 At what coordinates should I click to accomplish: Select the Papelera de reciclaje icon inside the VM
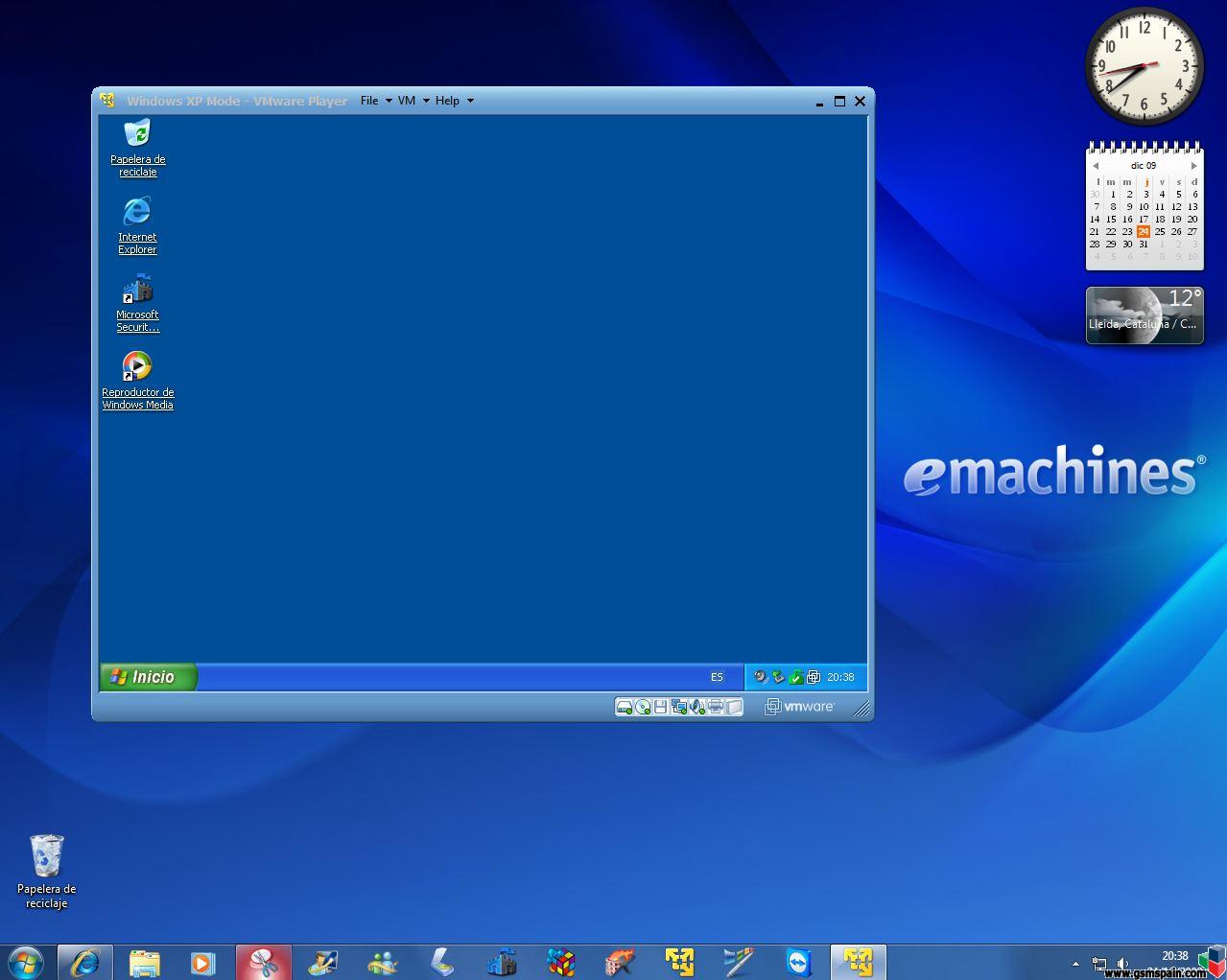(x=138, y=149)
